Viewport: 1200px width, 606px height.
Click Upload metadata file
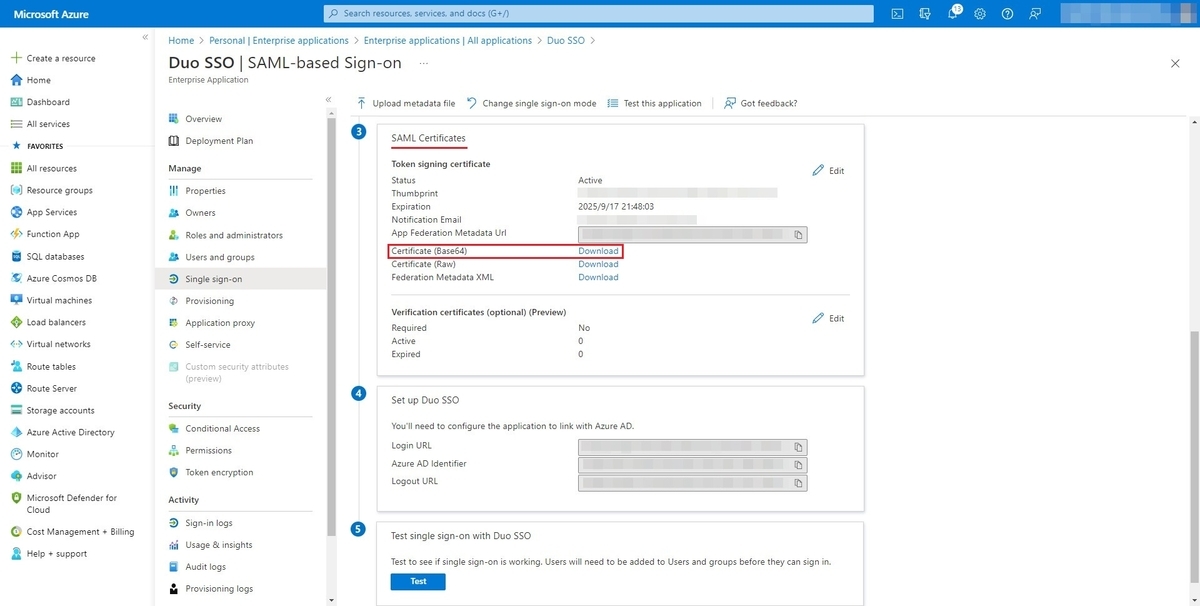(x=406, y=103)
